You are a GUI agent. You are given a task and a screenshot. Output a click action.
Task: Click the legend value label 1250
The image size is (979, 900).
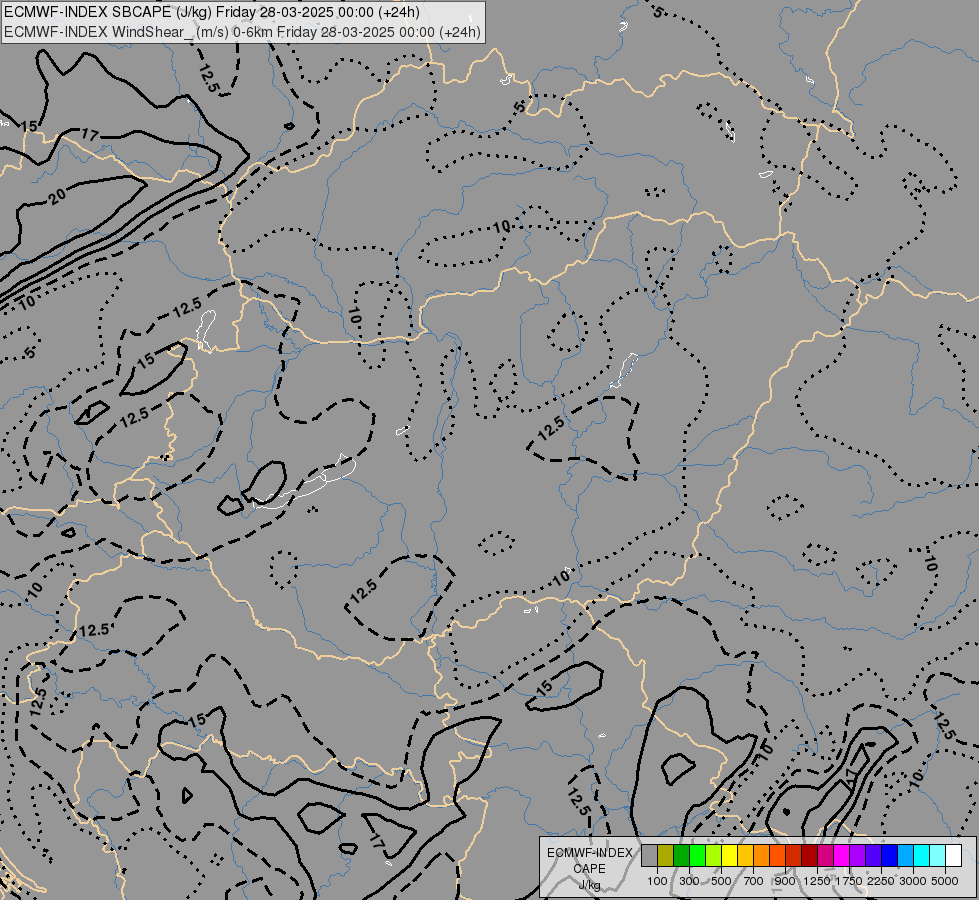817,881
